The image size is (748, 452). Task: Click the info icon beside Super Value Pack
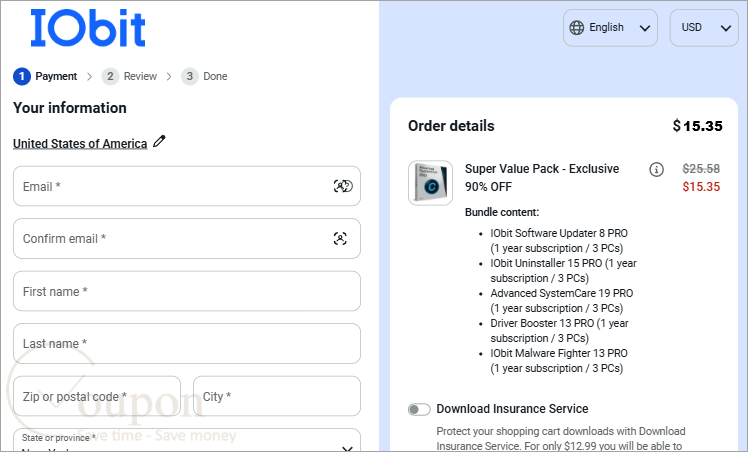[656, 169]
